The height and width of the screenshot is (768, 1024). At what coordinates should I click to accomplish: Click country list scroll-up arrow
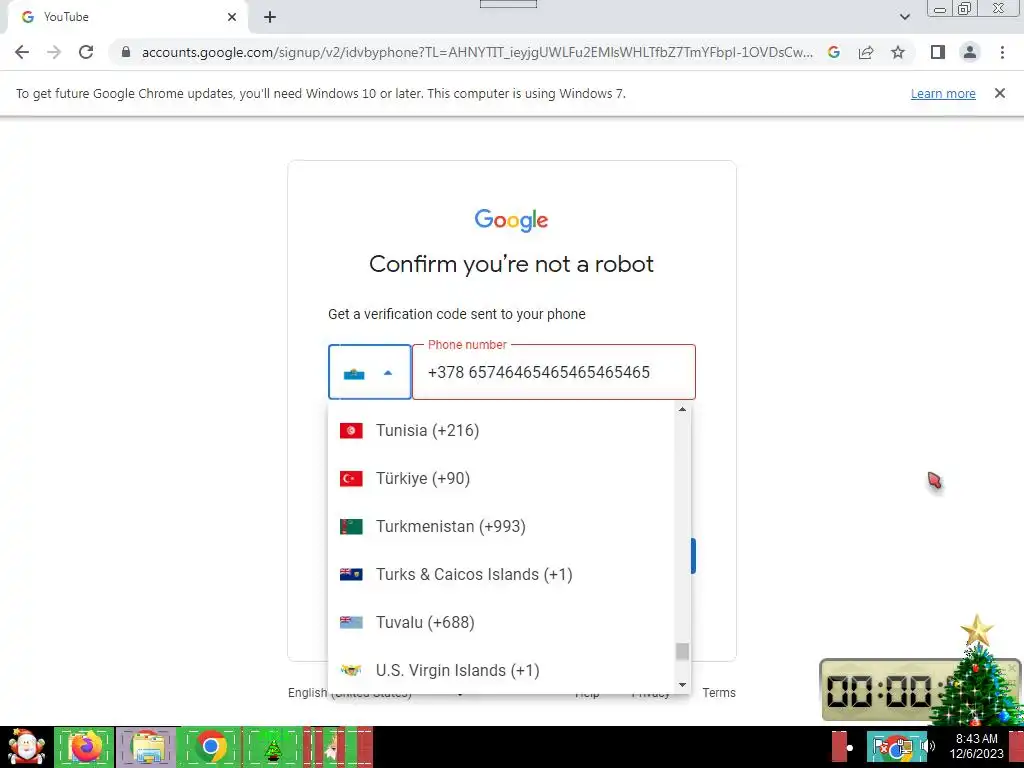click(x=682, y=409)
